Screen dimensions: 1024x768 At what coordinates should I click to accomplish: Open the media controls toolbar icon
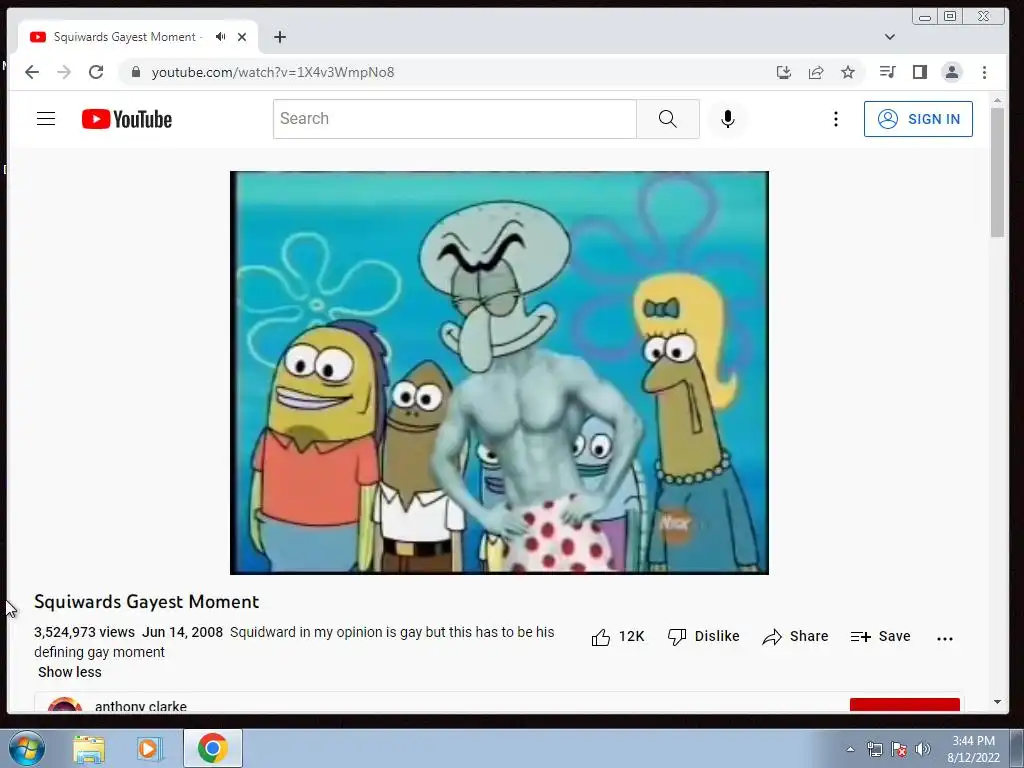pyautogui.click(x=887, y=72)
